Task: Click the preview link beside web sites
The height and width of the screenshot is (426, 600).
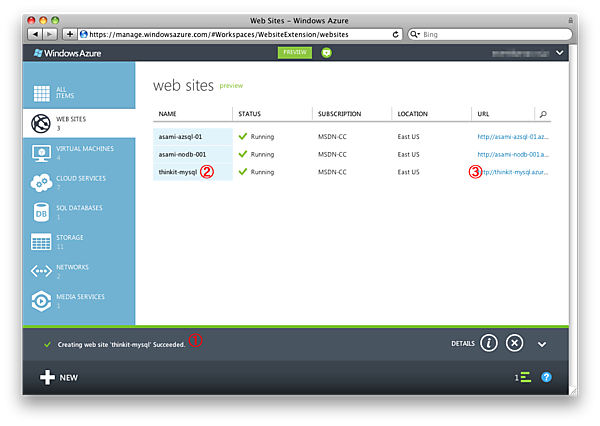Action: pos(231,86)
